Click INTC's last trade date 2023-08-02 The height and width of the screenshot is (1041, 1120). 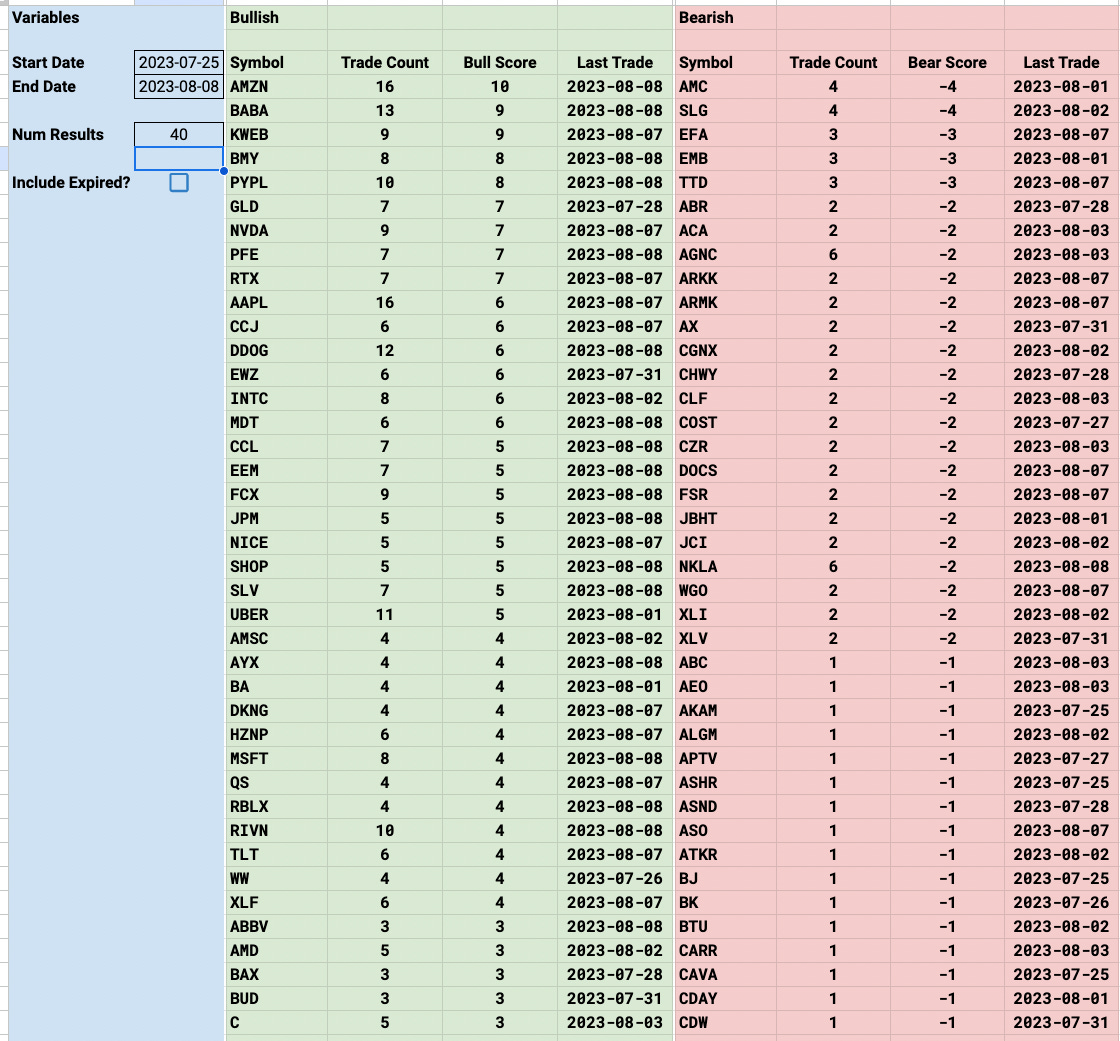(615, 399)
